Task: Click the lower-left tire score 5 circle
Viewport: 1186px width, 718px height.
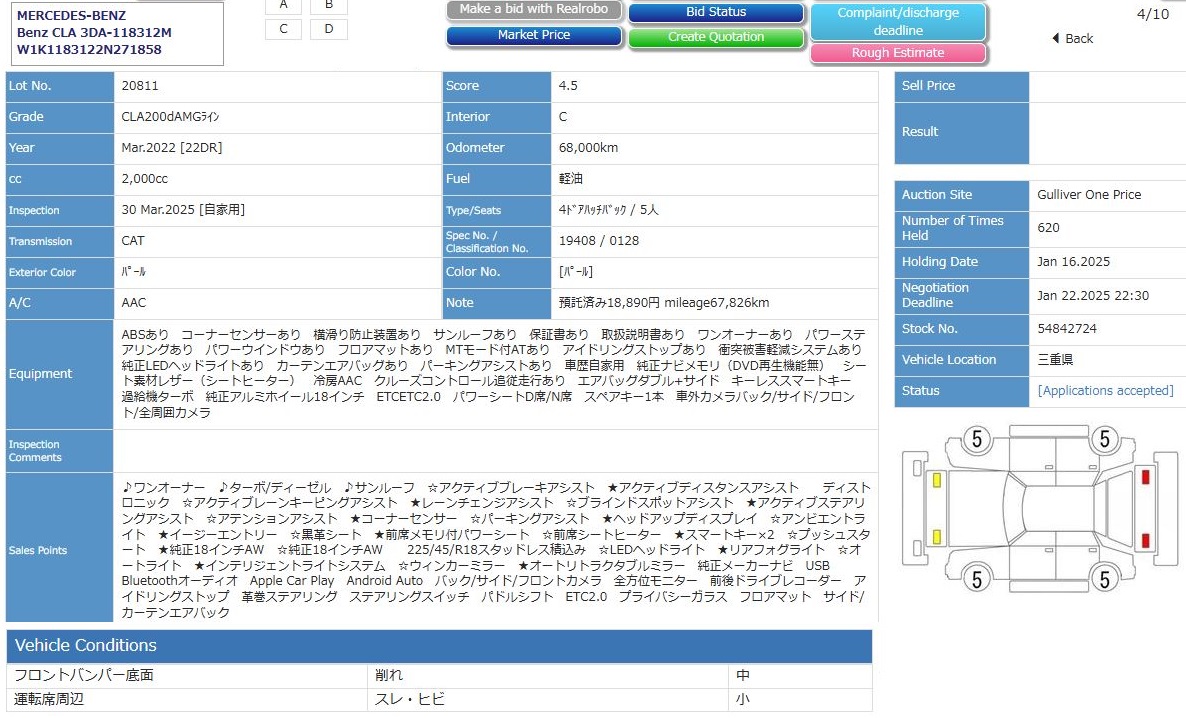Action: (976, 577)
